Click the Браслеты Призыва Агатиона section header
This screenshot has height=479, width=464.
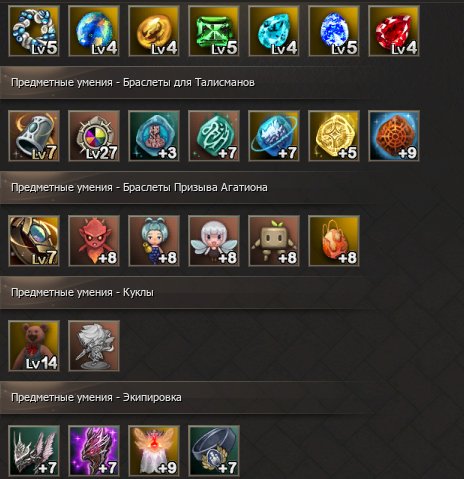coord(139,187)
